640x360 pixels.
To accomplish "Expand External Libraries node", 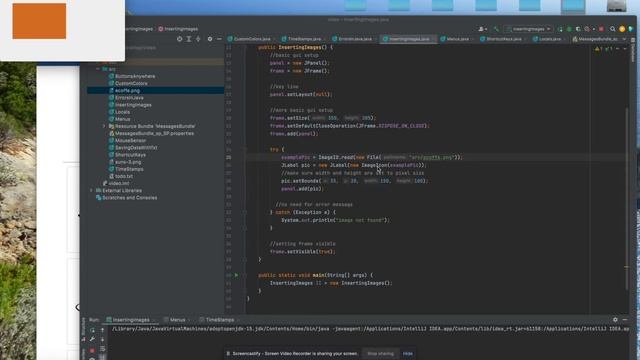I will [x=91, y=191].
